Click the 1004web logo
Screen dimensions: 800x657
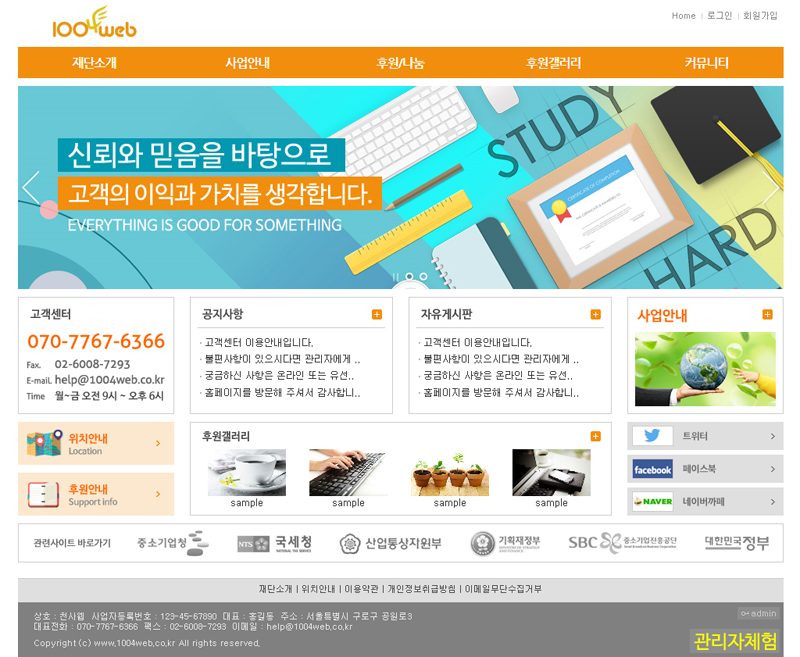coord(94,23)
